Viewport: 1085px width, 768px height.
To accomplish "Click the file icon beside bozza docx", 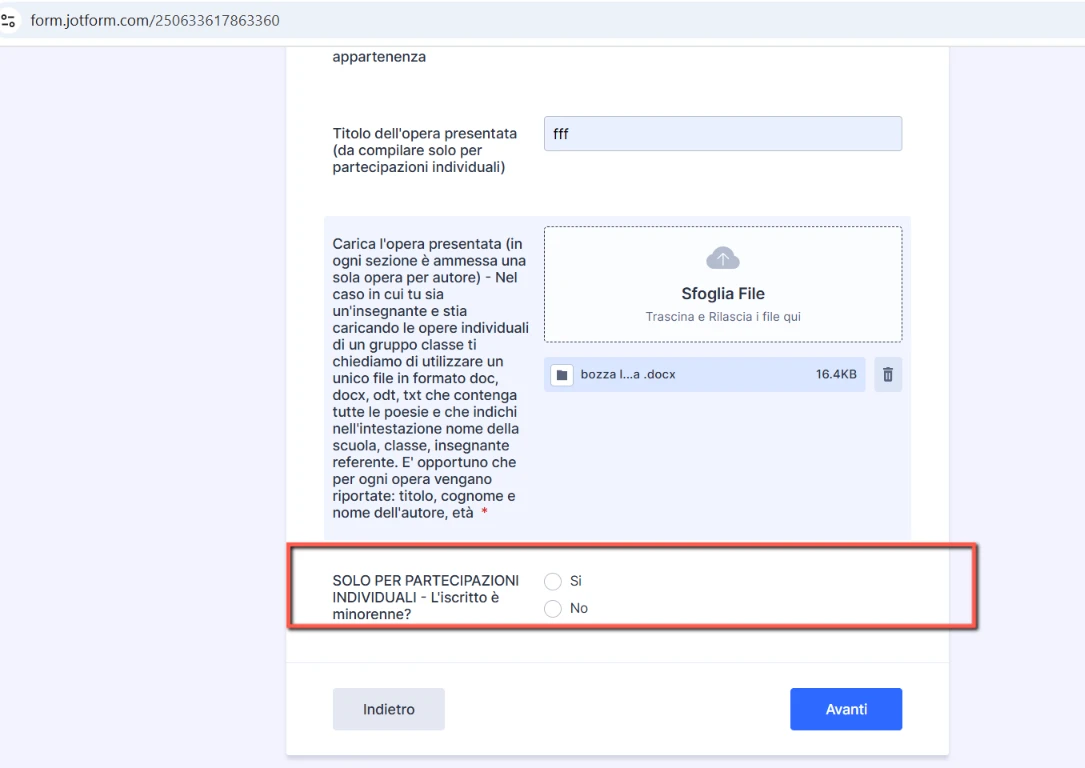I will point(562,375).
